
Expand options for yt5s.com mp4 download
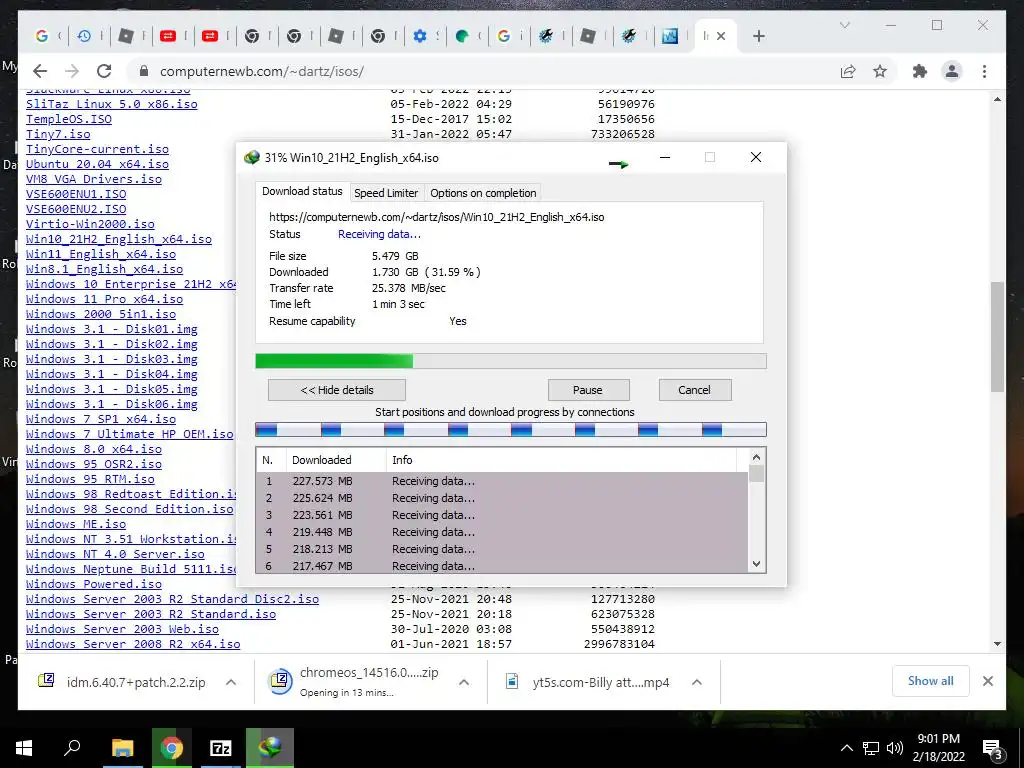697,682
